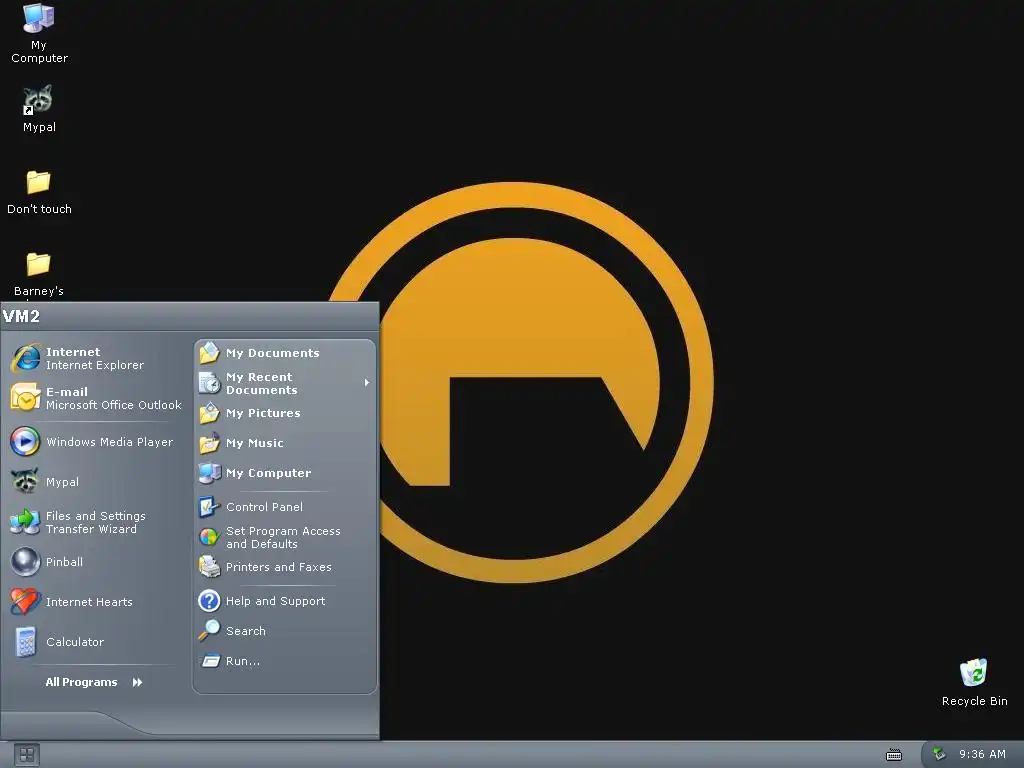Open Set Program Access and Defaults

click(285, 537)
